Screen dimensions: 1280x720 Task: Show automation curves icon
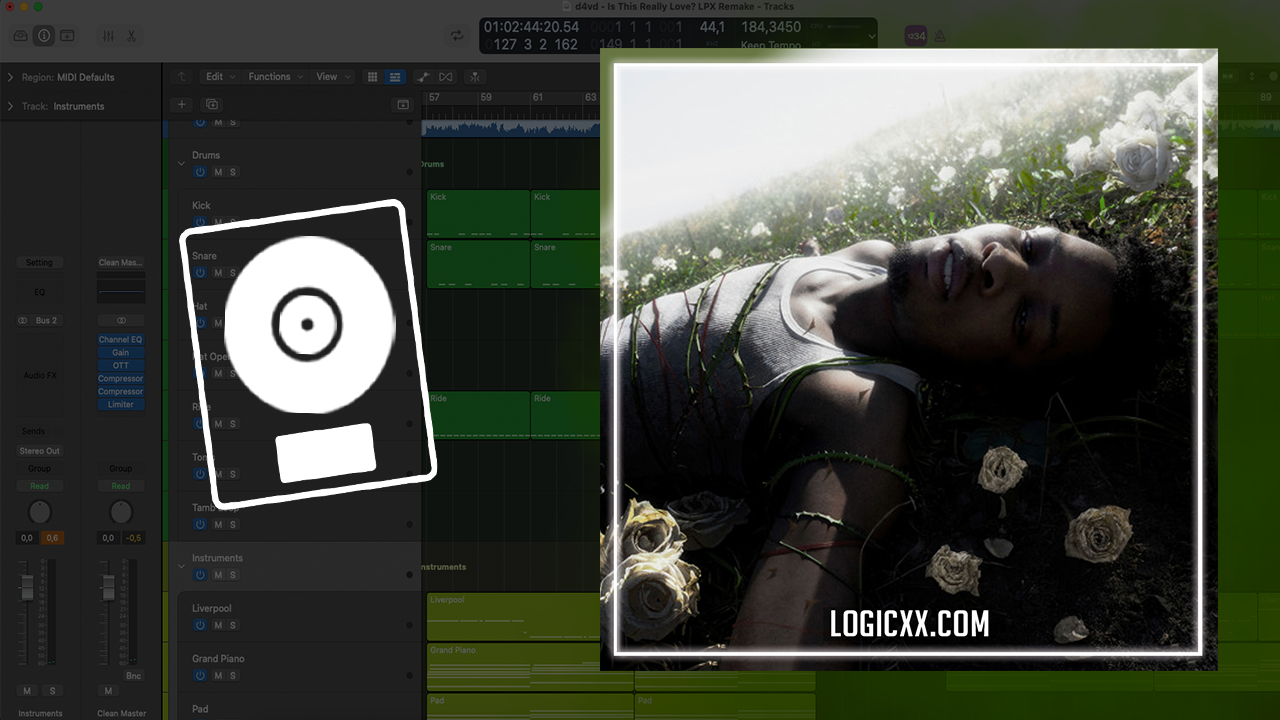[423, 77]
